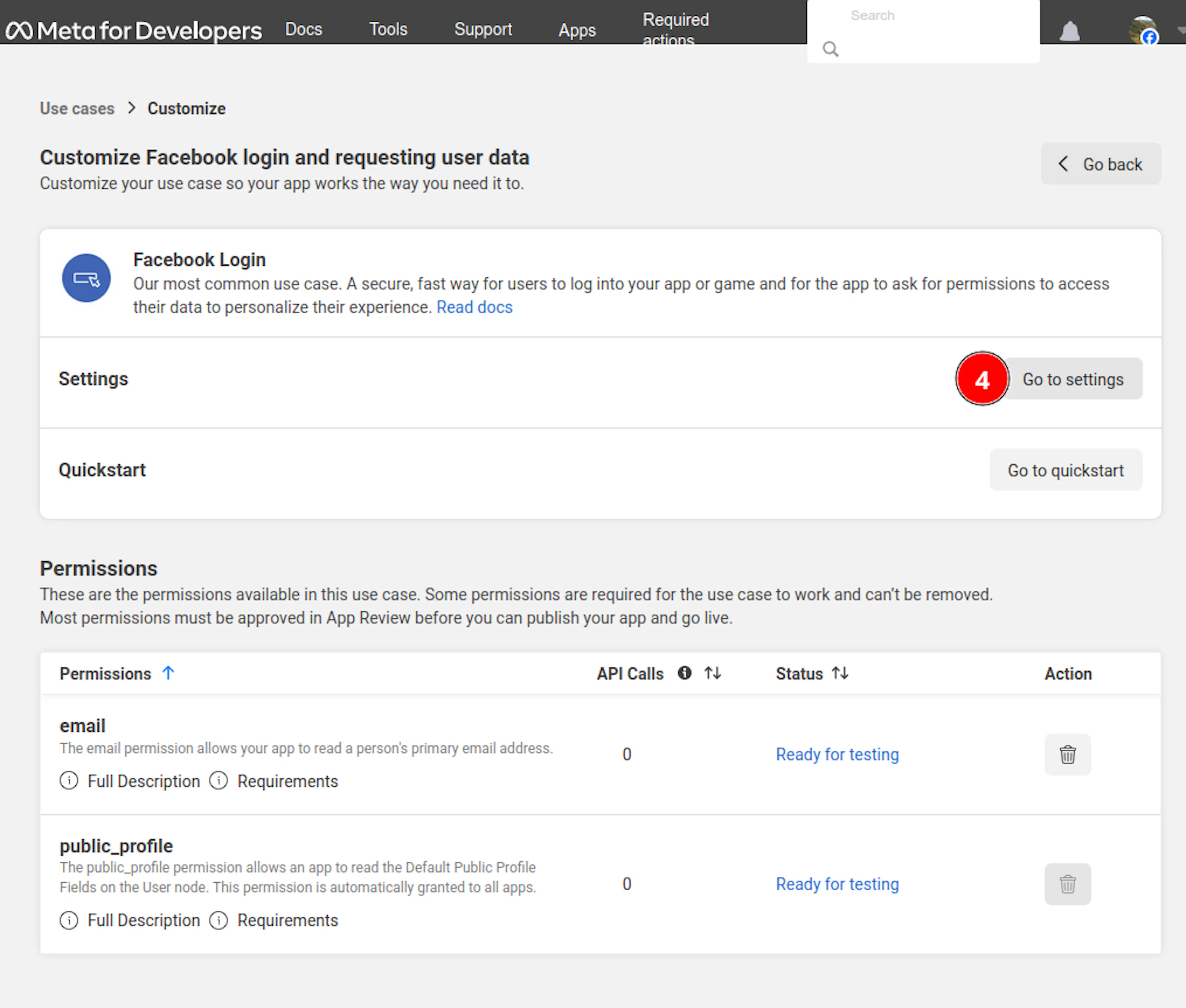Expand the account dropdown arrow beside the avatar
The image size is (1186, 1008).
(1181, 30)
